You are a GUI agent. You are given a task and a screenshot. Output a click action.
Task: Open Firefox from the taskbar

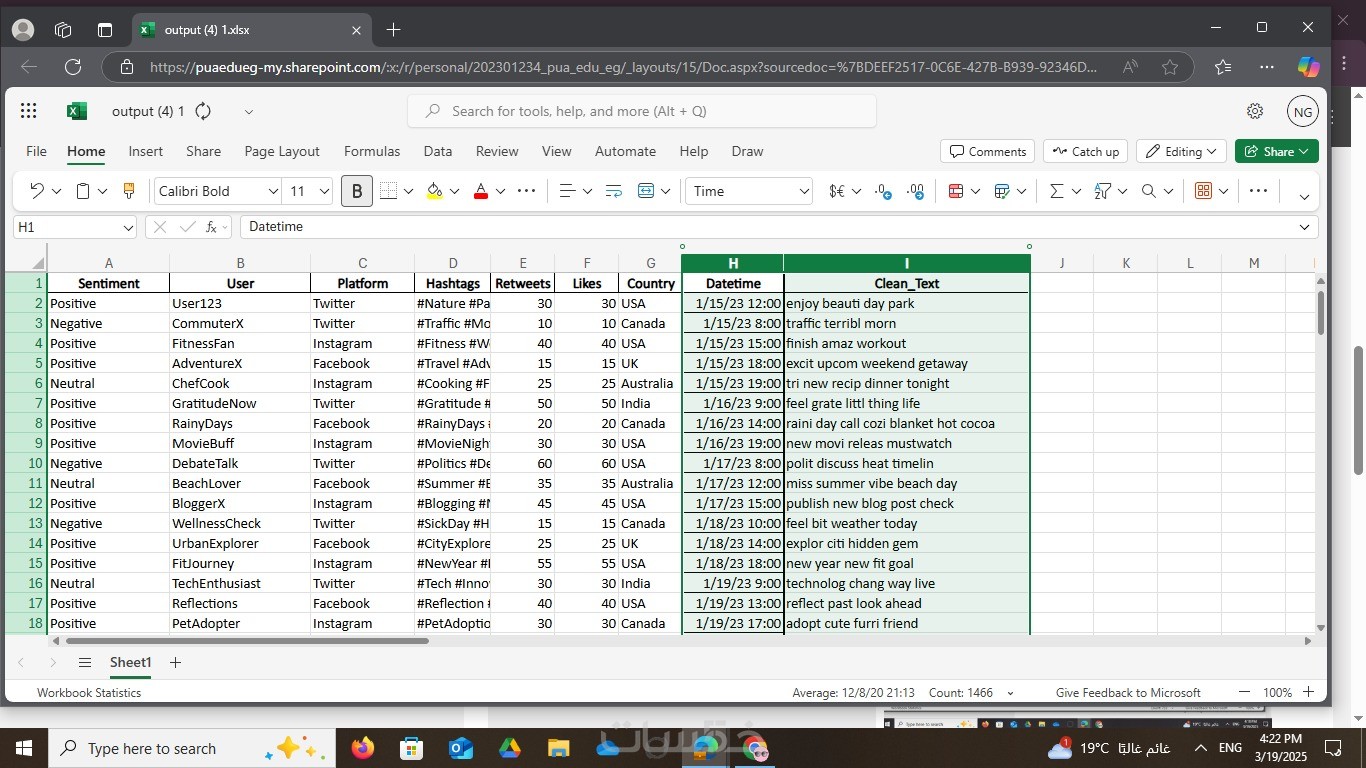click(x=363, y=748)
